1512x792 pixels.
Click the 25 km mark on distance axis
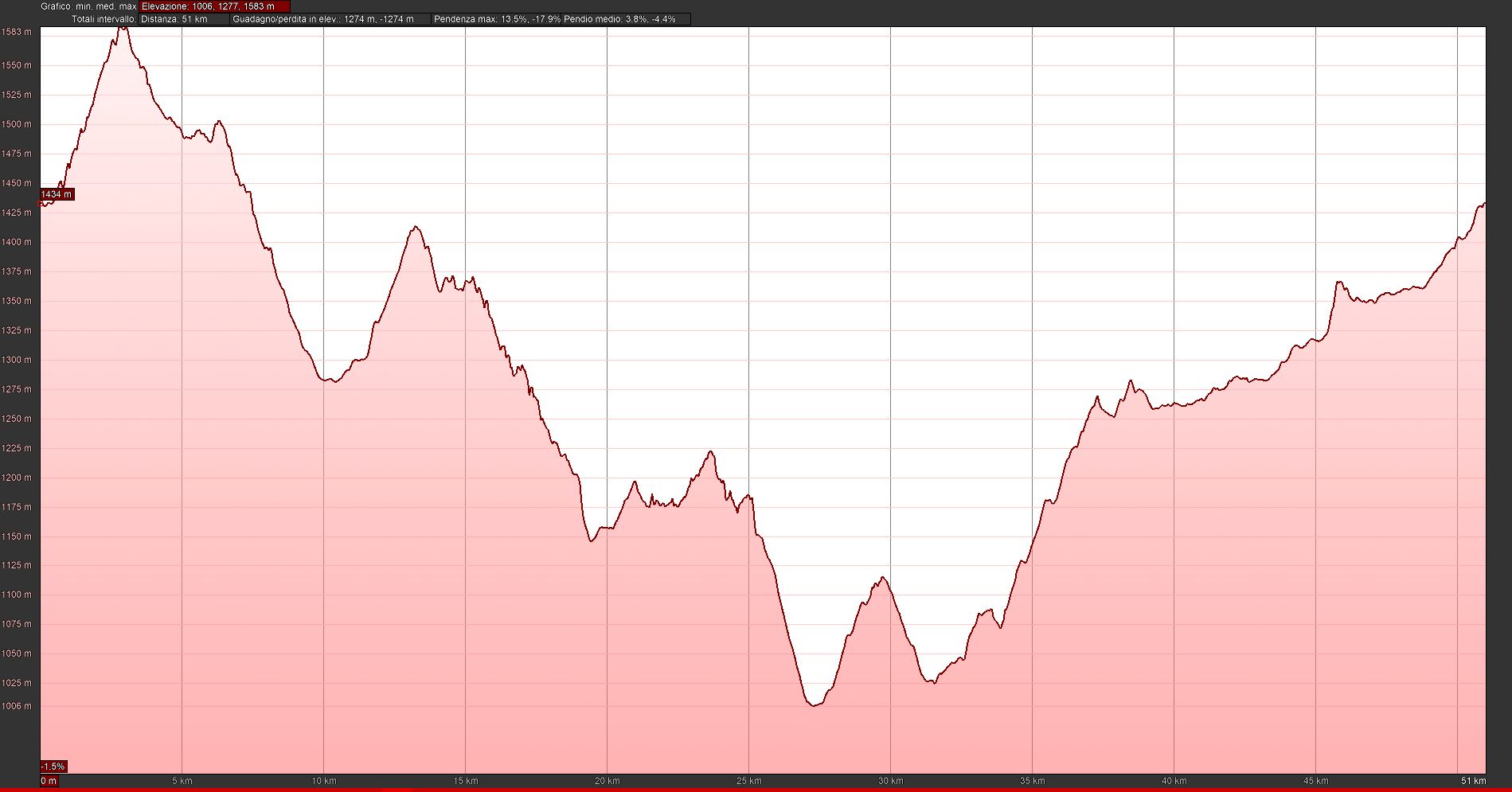click(x=748, y=781)
